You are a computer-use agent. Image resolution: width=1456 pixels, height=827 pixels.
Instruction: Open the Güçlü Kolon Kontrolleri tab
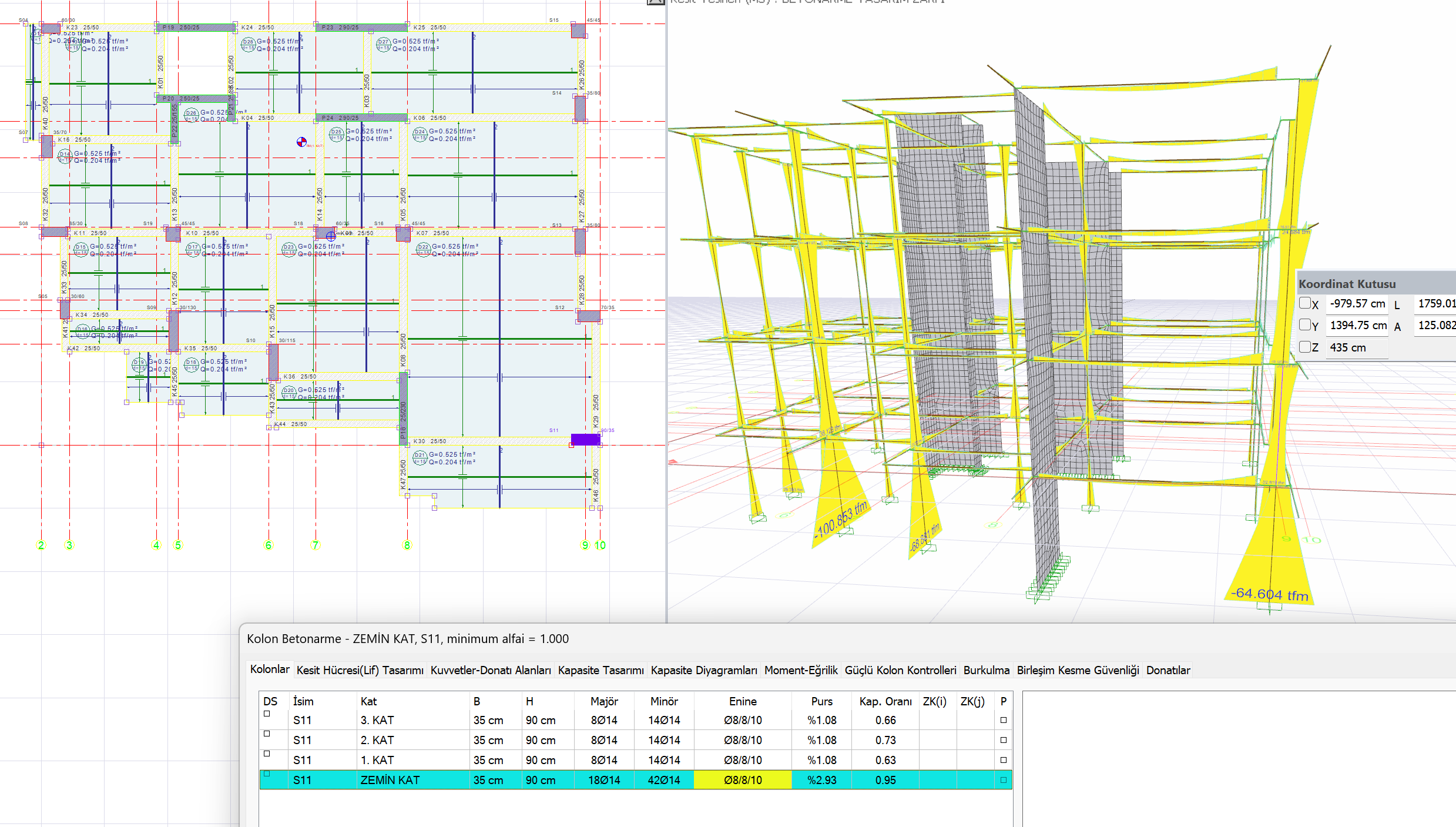[x=900, y=670]
